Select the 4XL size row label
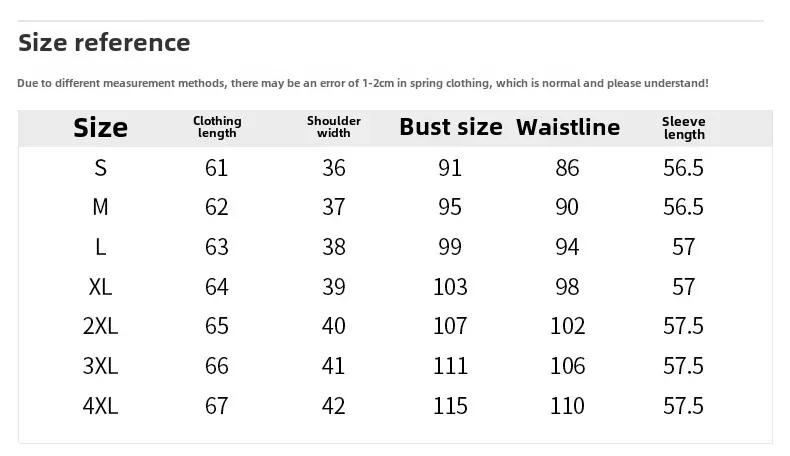This screenshot has width=790, height=456. click(x=100, y=406)
